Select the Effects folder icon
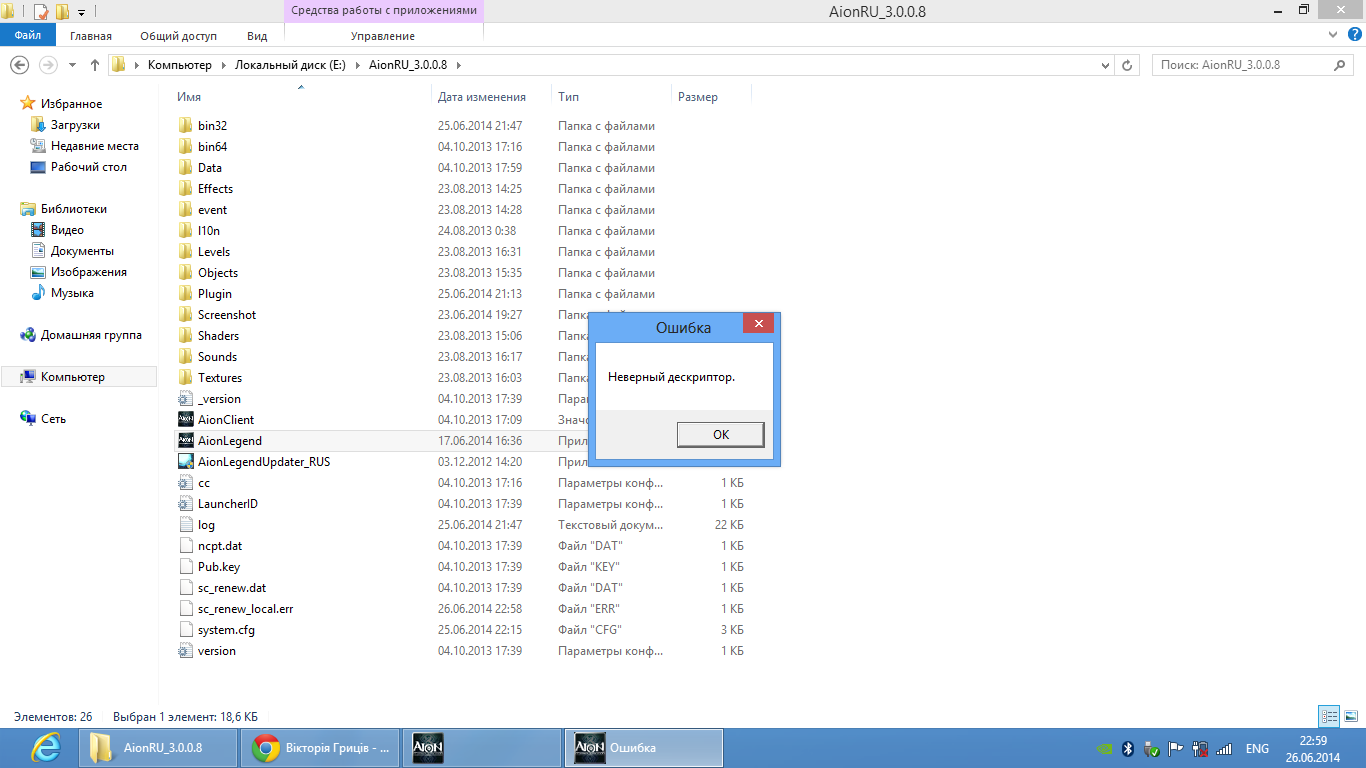The image size is (1366, 768). click(x=185, y=189)
